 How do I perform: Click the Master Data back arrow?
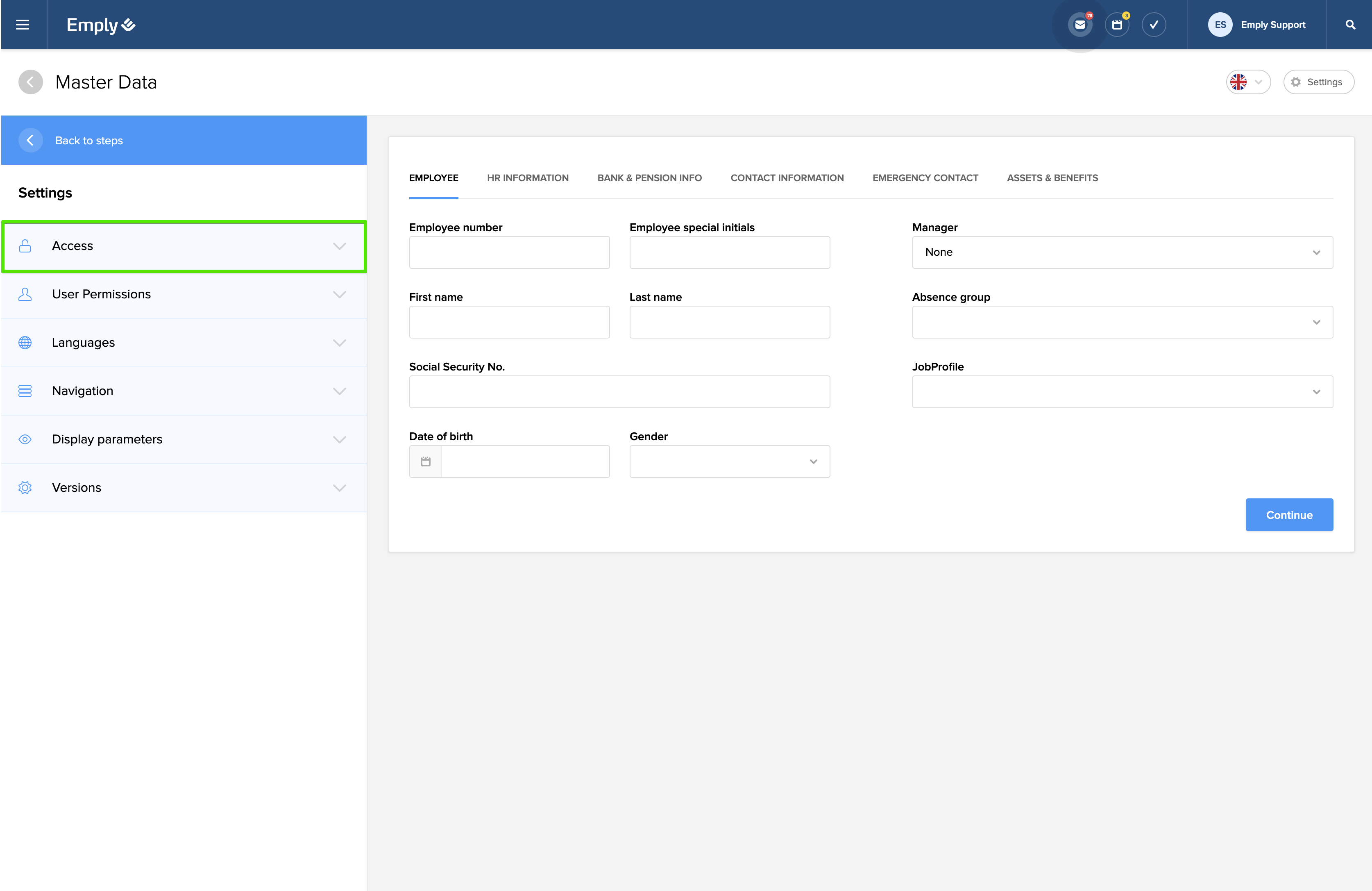point(31,82)
